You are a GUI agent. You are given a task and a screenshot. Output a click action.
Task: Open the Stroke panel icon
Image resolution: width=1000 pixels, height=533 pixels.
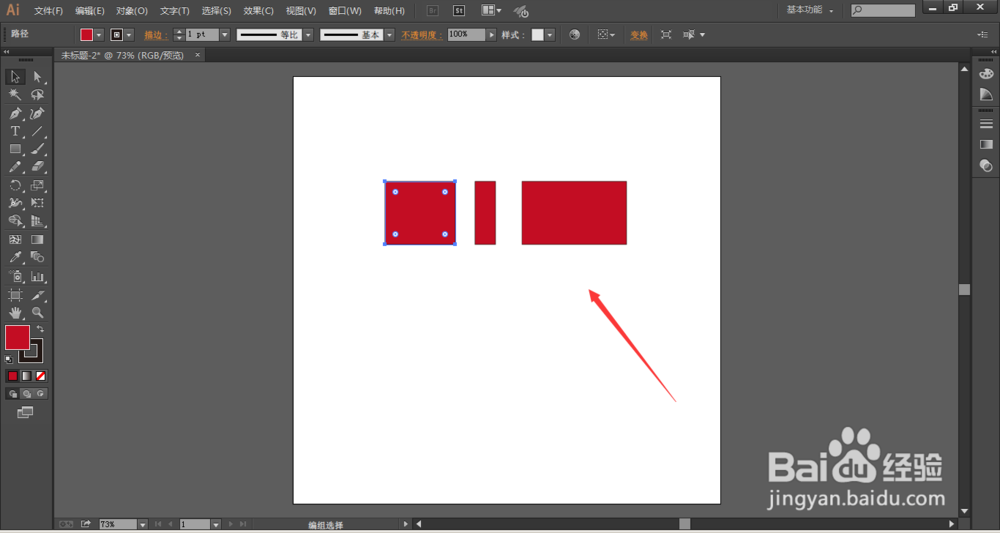[x=986, y=124]
